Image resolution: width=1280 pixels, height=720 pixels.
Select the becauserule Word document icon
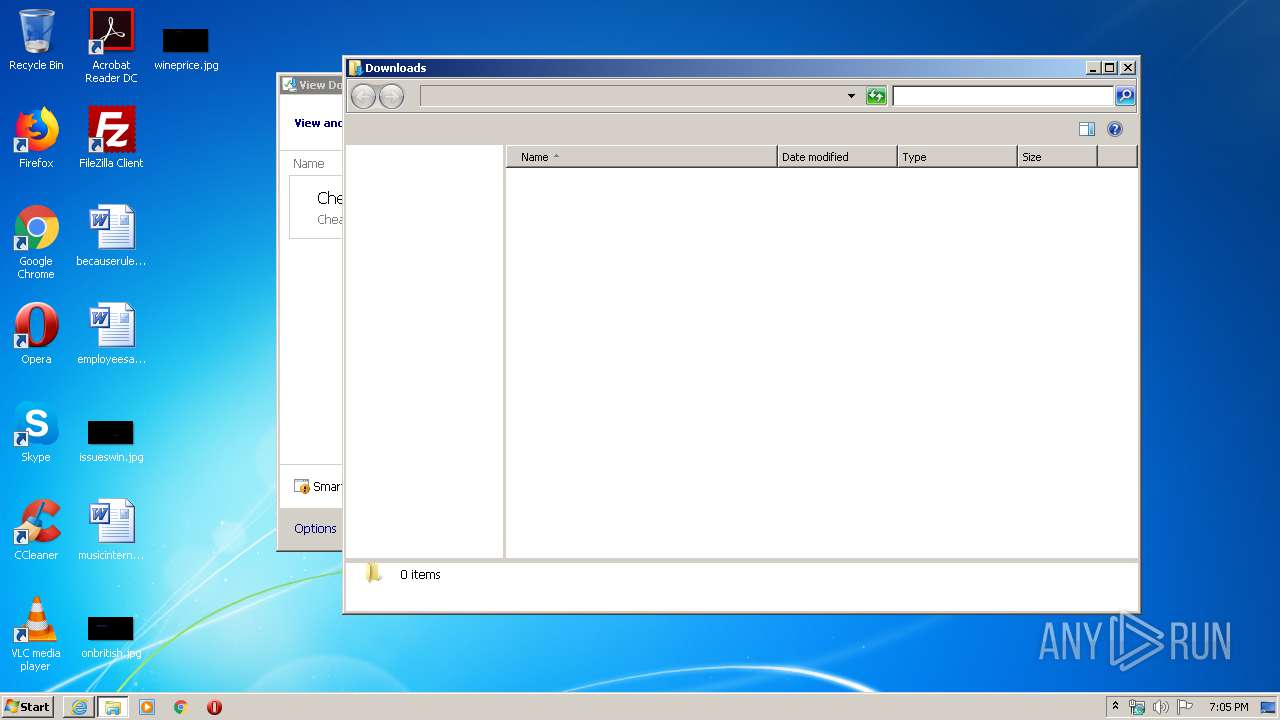coord(111,236)
